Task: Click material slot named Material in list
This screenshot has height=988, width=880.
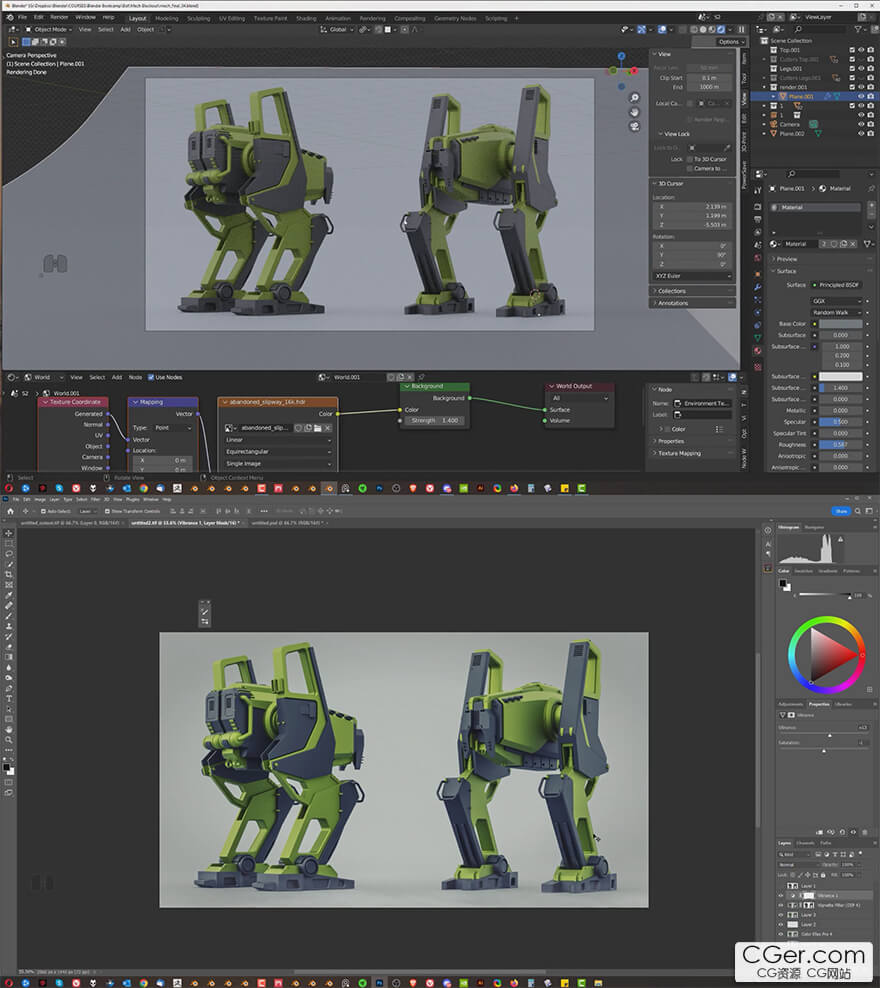Action: (816, 207)
